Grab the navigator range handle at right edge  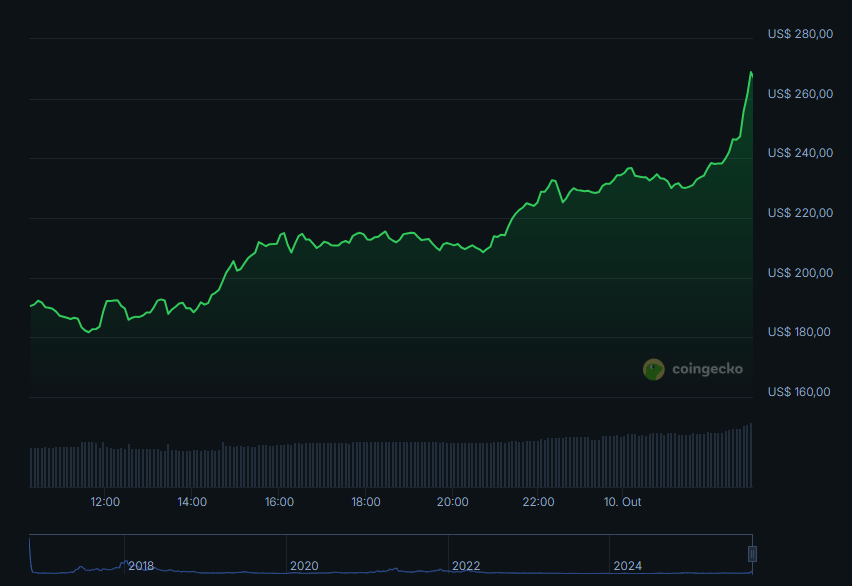click(x=752, y=553)
